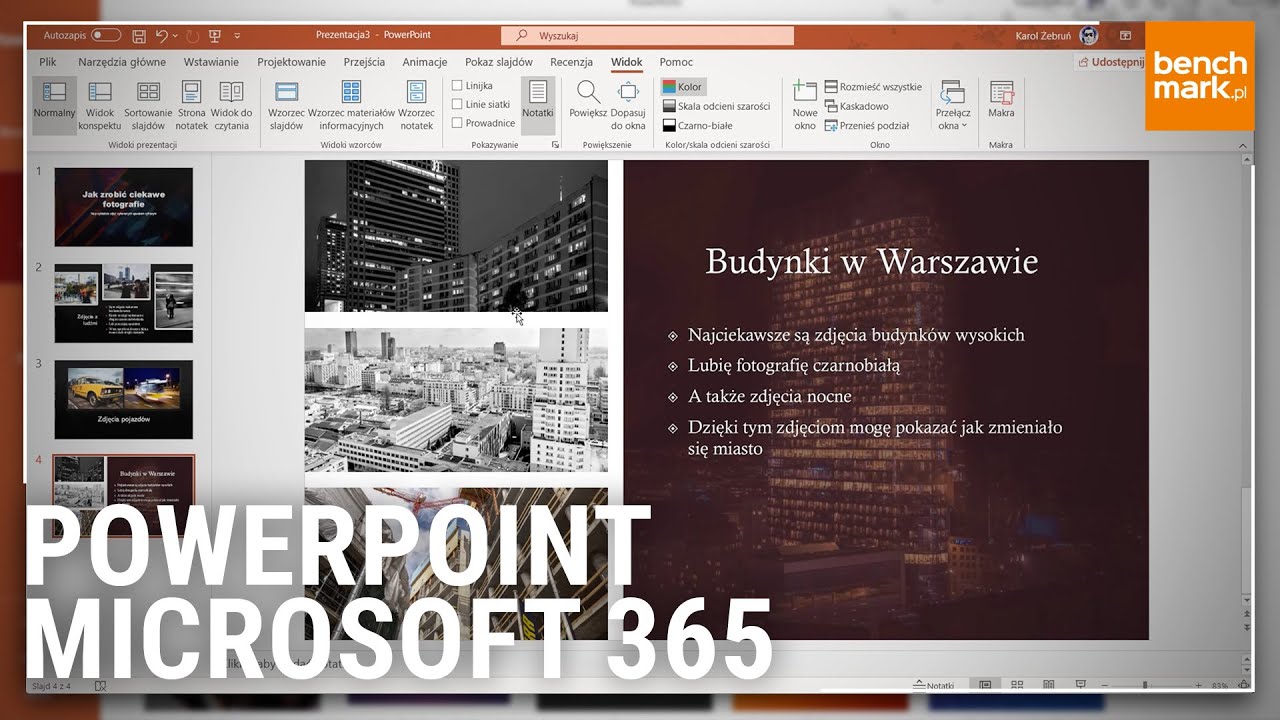The image size is (1280, 720).
Task: Click the fit slide icon beside 83%
Action: tap(1244, 686)
